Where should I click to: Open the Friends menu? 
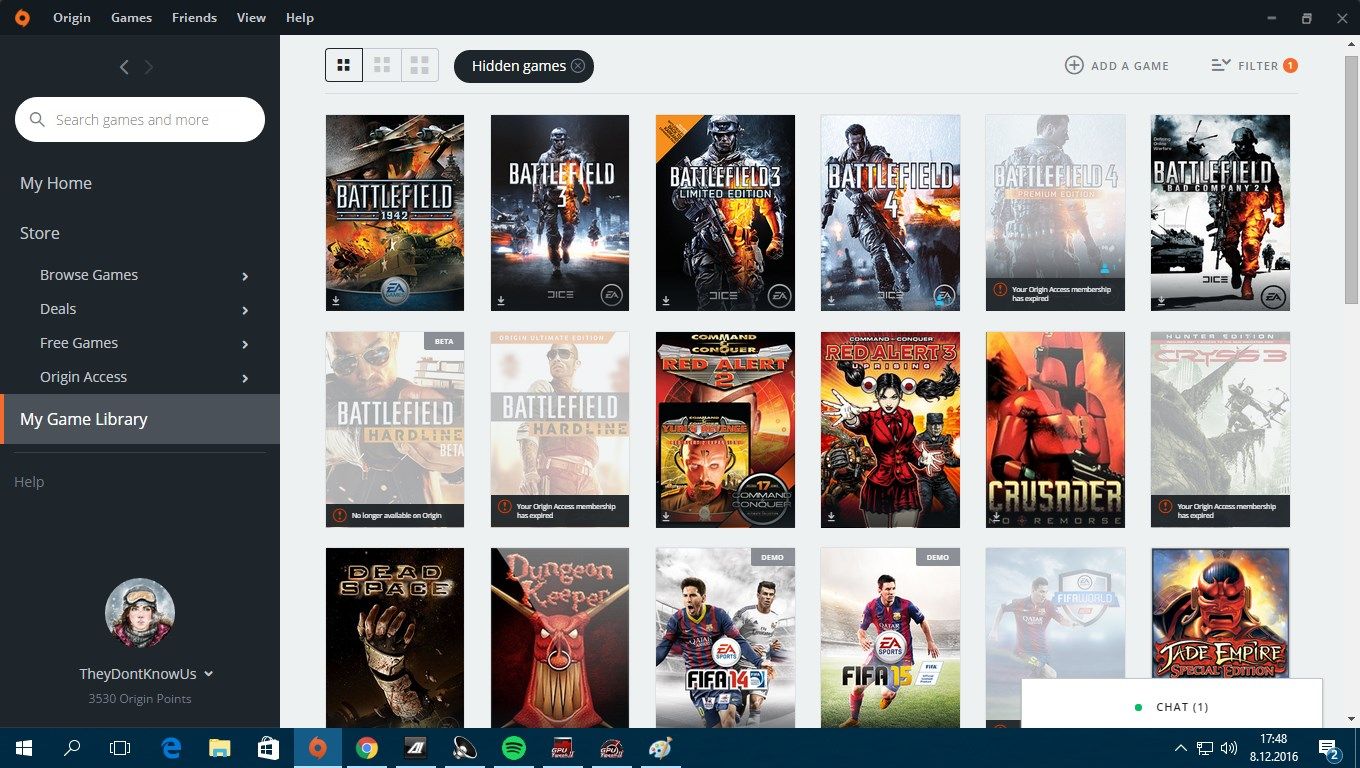(194, 18)
